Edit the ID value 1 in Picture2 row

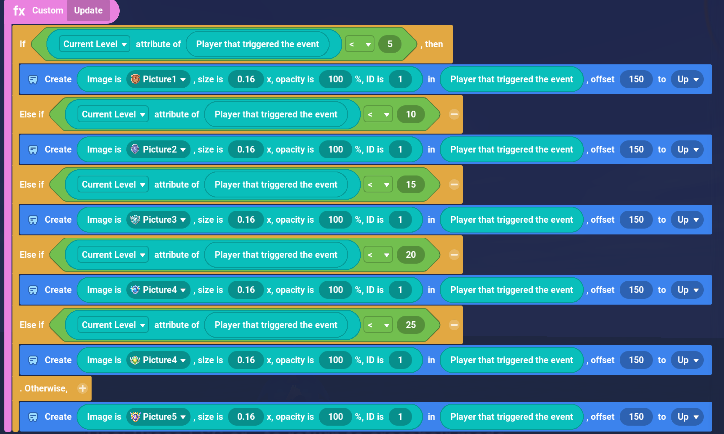pyautogui.click(x=400, y=150)
